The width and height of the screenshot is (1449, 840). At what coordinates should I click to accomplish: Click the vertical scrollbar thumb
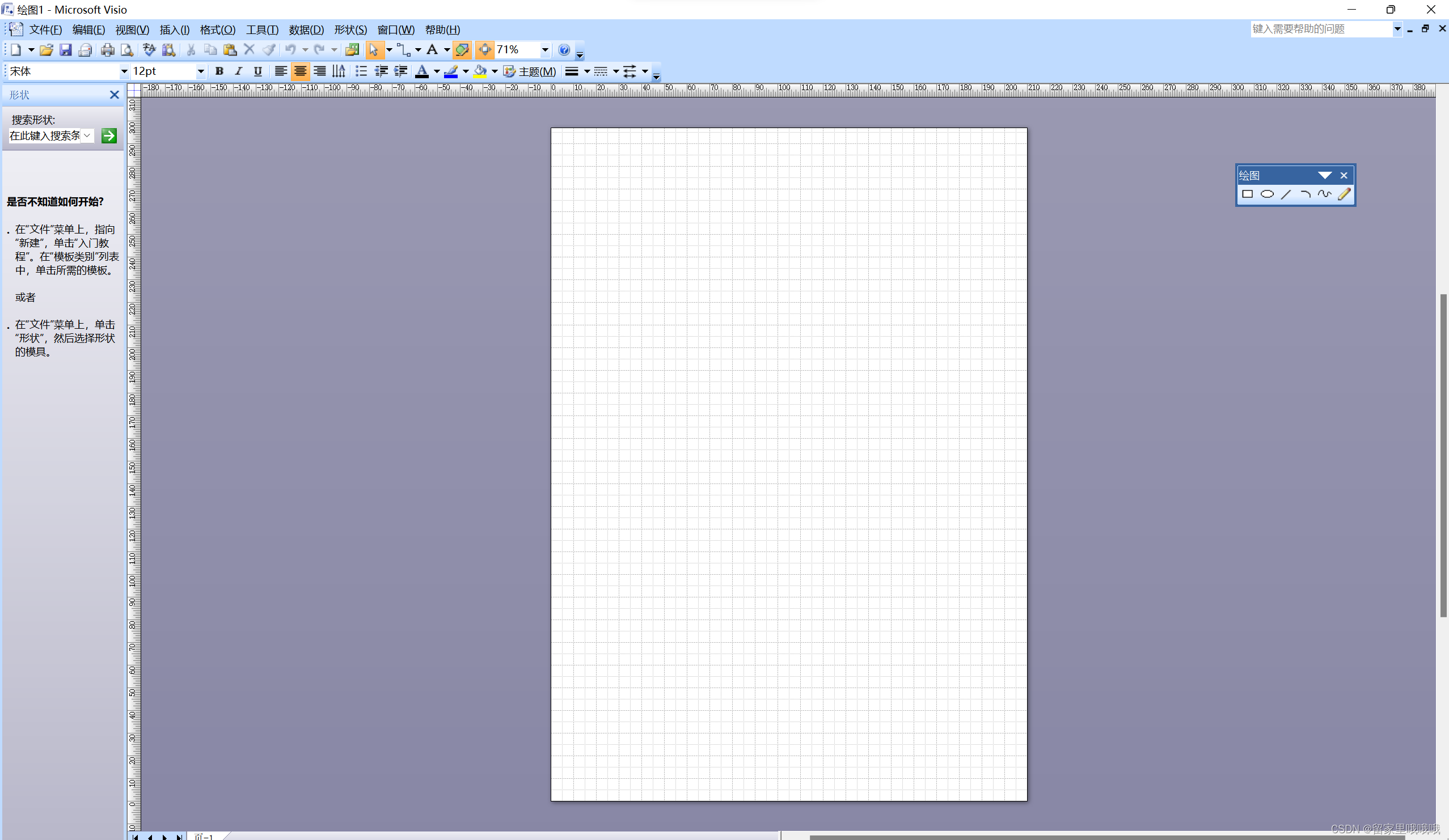(x=1443, y=455)
